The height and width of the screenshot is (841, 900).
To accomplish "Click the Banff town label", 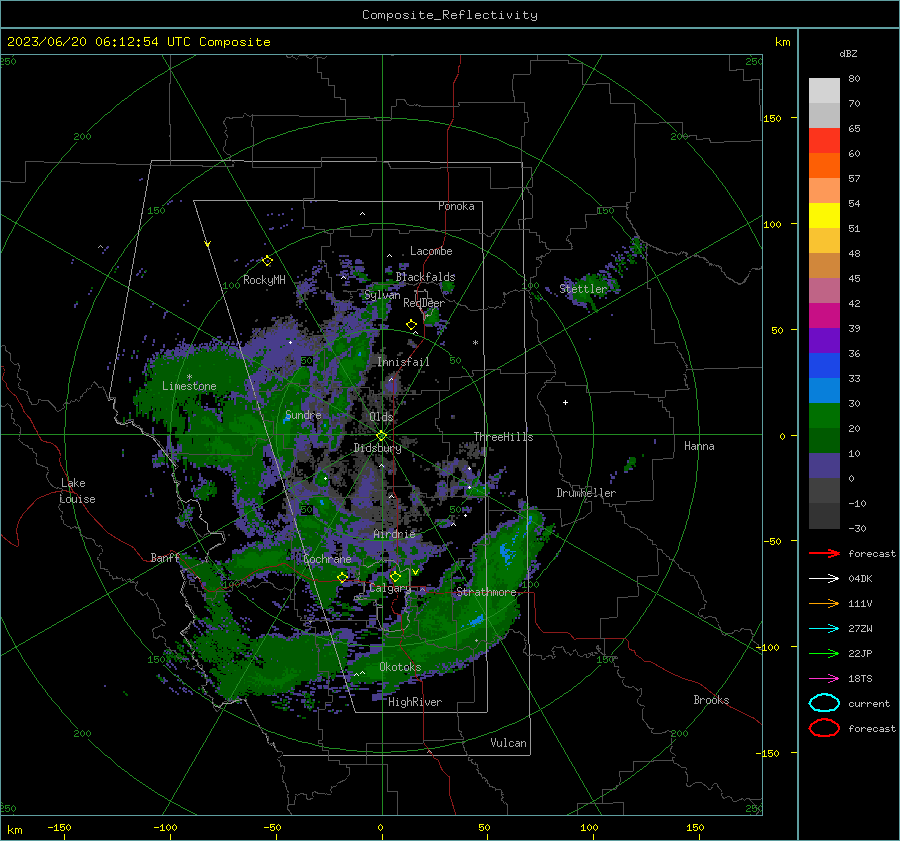I will click(165, 558).
